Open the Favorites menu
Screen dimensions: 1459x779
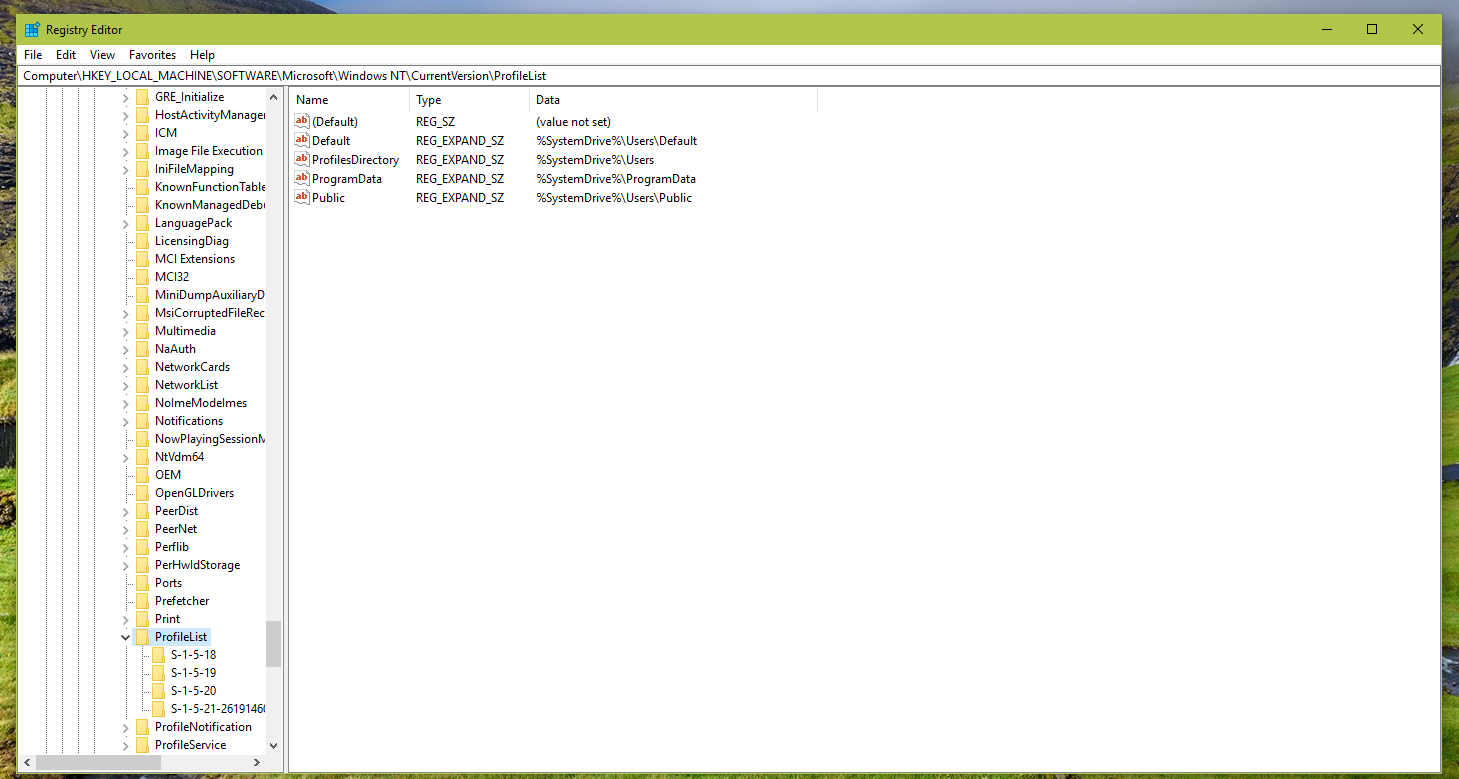point(152,55)
